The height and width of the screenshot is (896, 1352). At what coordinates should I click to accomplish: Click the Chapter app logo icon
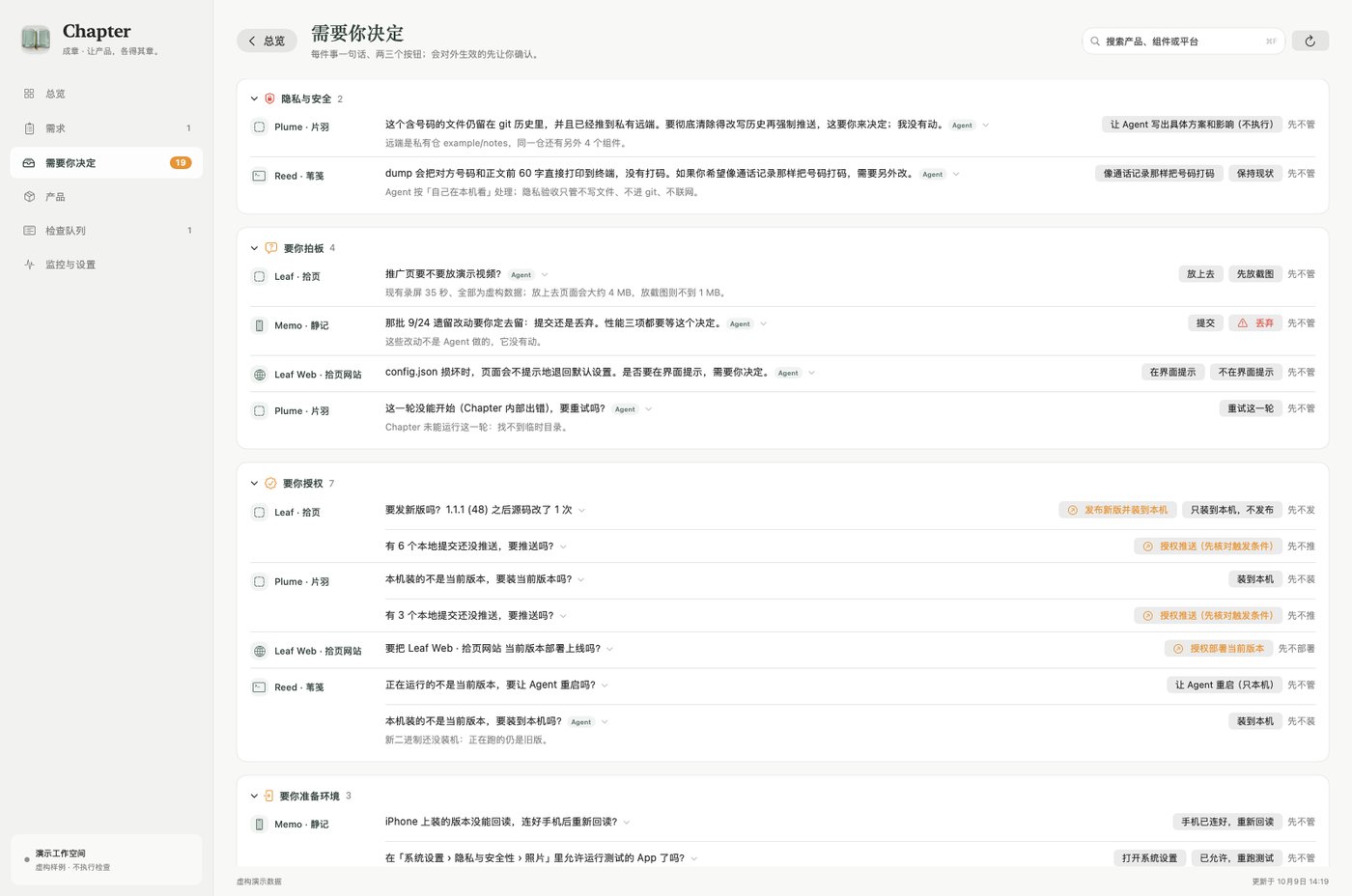[x=36, y=39]
